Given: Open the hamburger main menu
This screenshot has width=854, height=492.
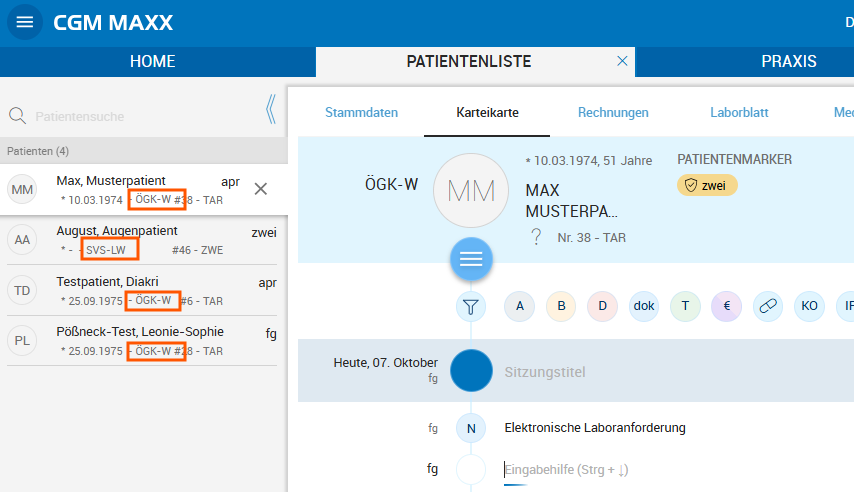Looking at the screenshot, I should tap(25, 22).
